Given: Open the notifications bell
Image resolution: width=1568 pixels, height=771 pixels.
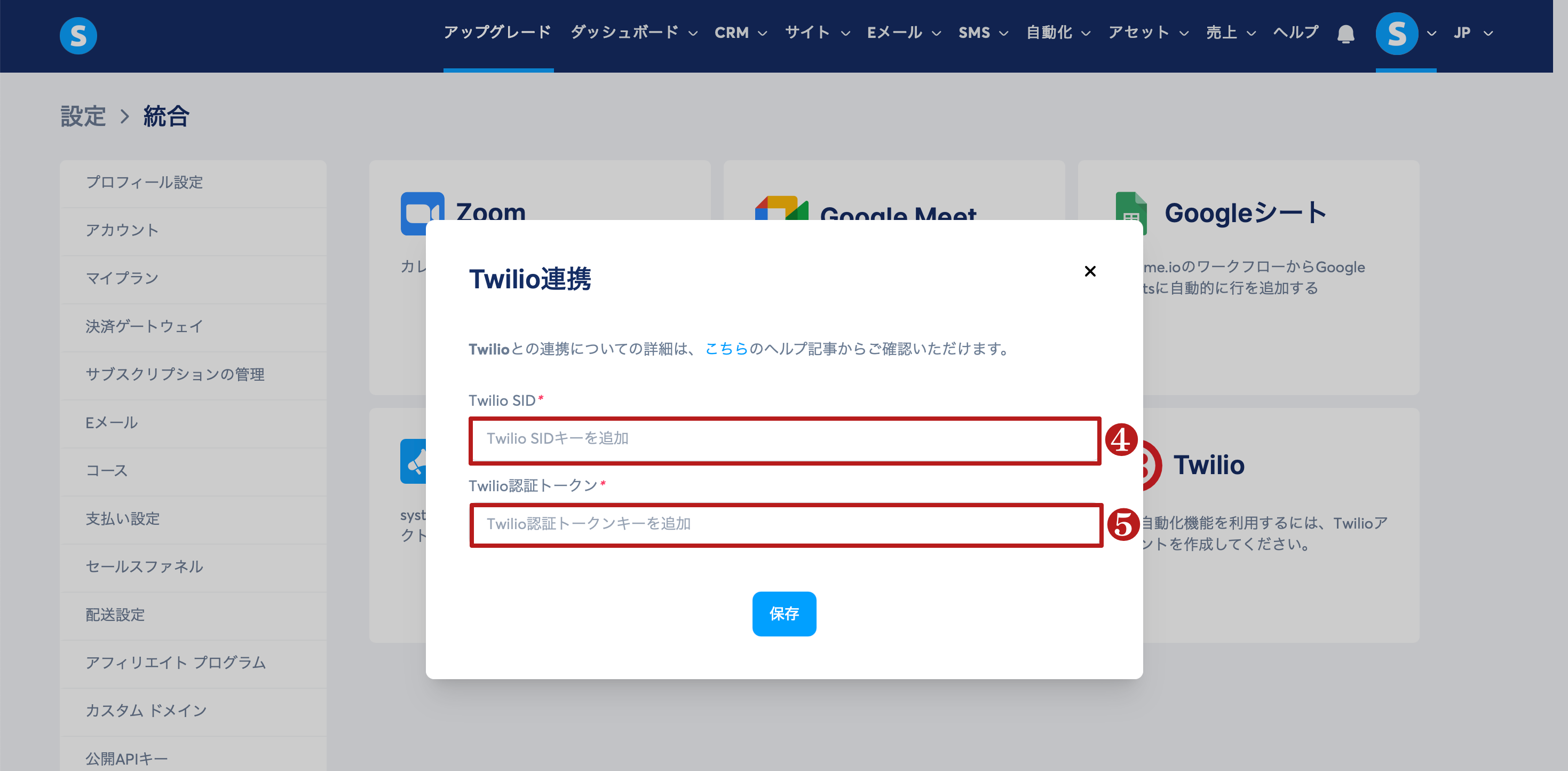Looking at the screenshot, I should click(x=1345, y=34).
